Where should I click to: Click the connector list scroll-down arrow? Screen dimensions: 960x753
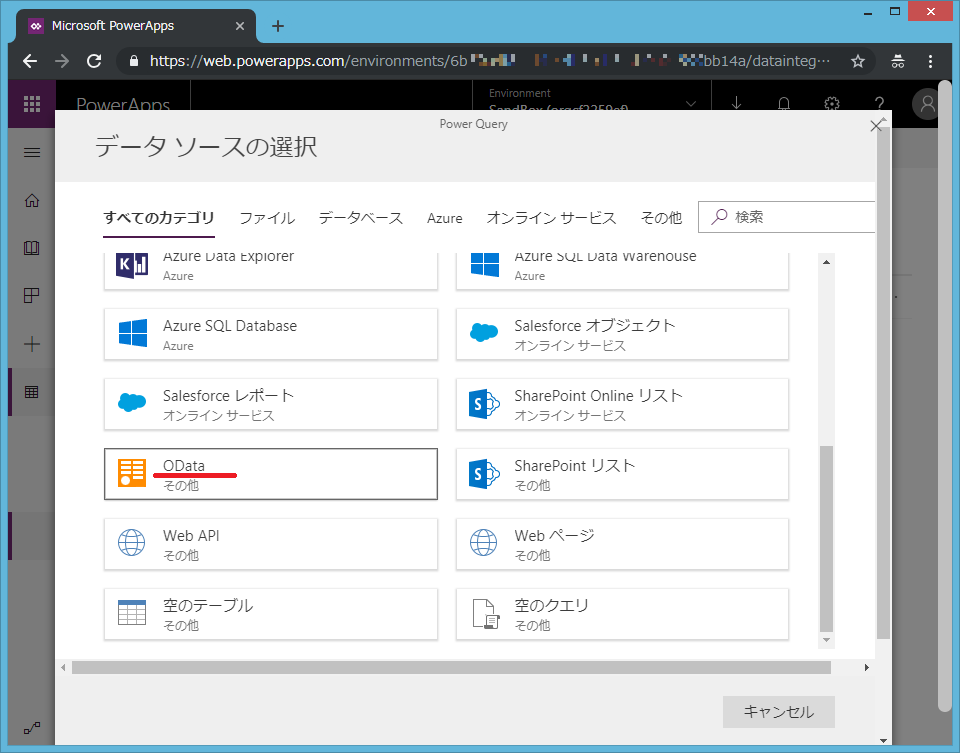coord(827,640)
